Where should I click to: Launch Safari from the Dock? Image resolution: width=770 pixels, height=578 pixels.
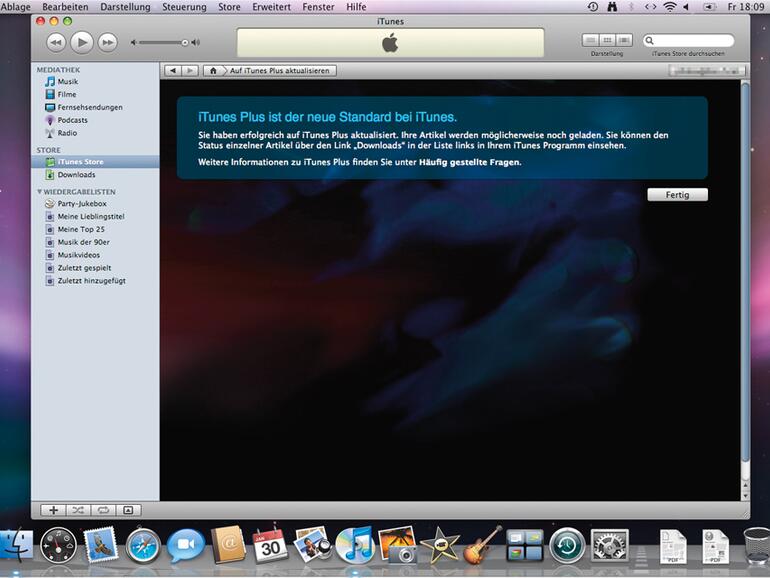coord(143,546)
